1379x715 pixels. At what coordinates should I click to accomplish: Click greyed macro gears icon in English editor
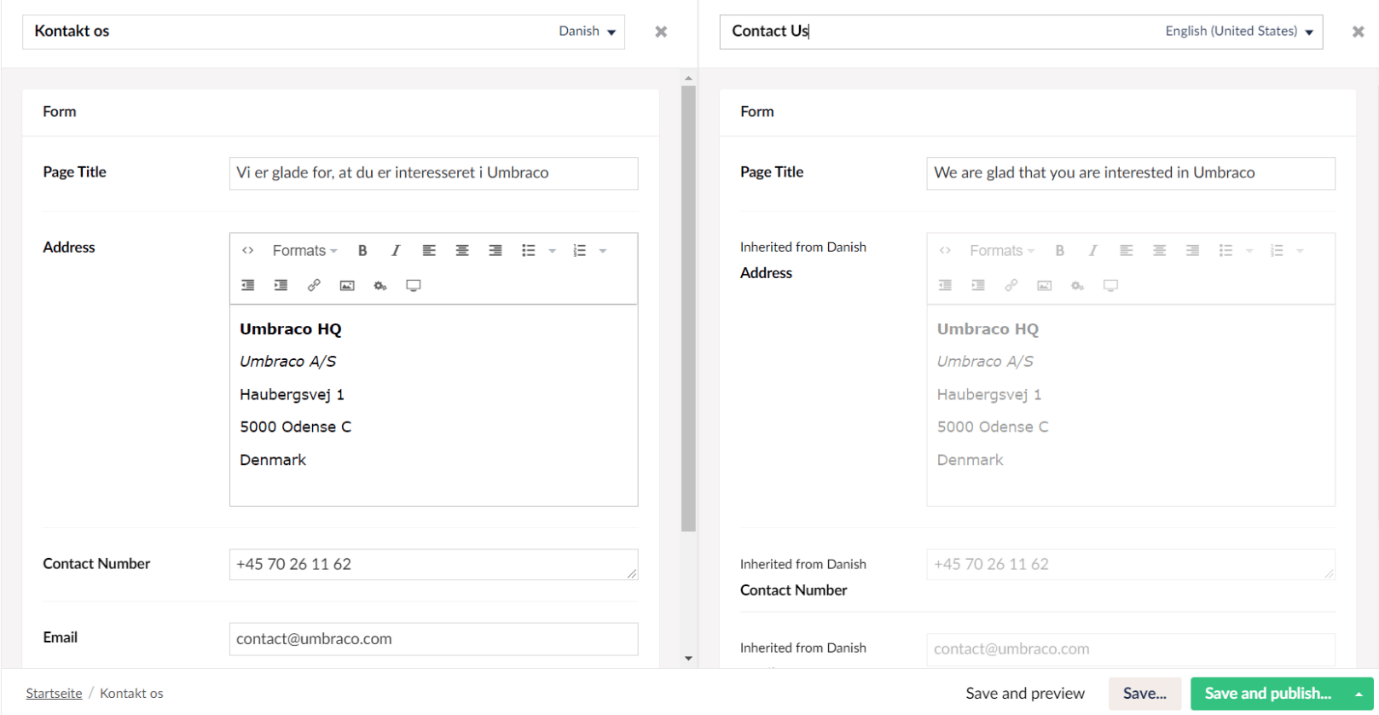(1077, 285)
